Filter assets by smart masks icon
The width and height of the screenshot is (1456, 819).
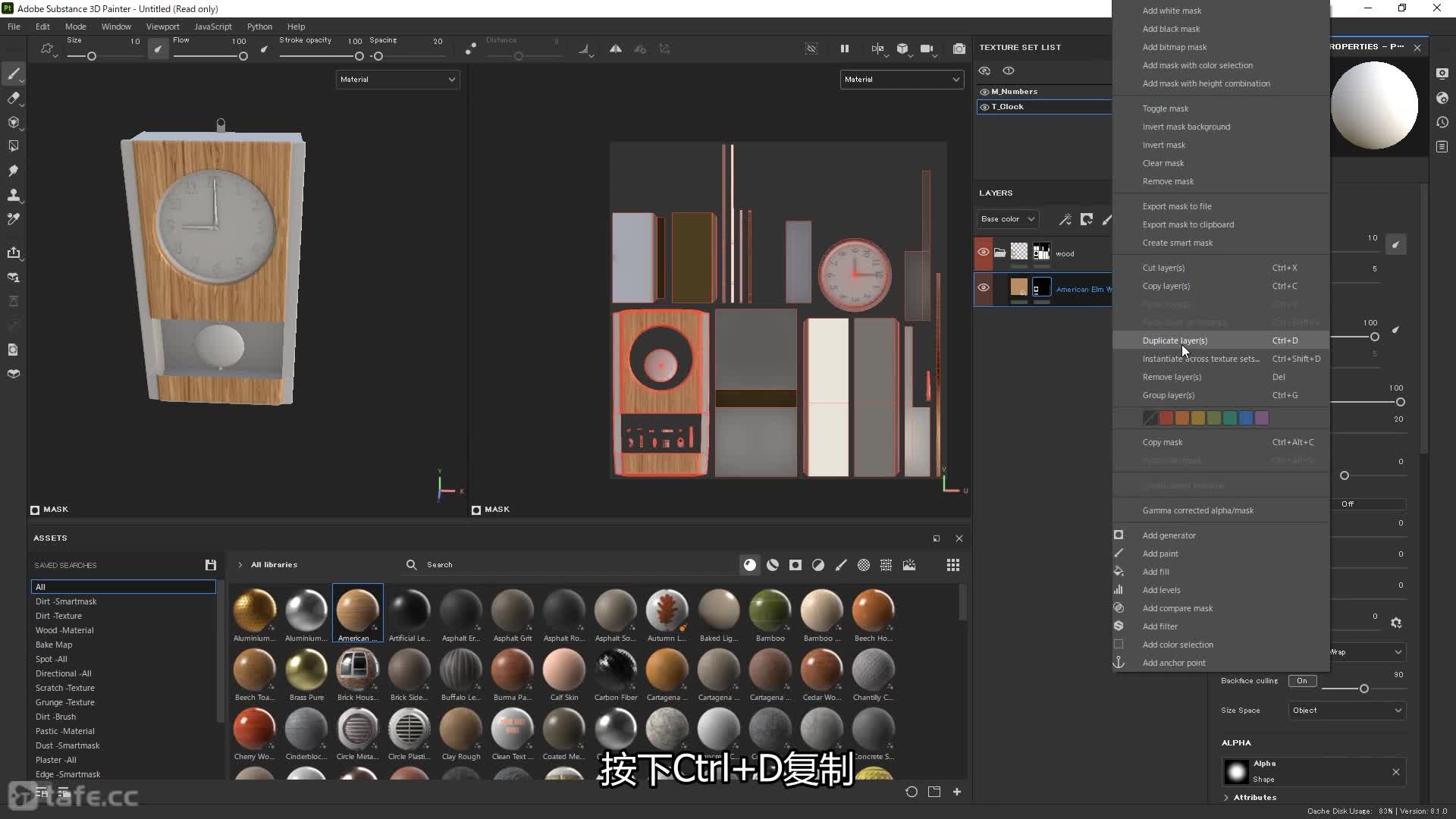click(x=795, y=565)
